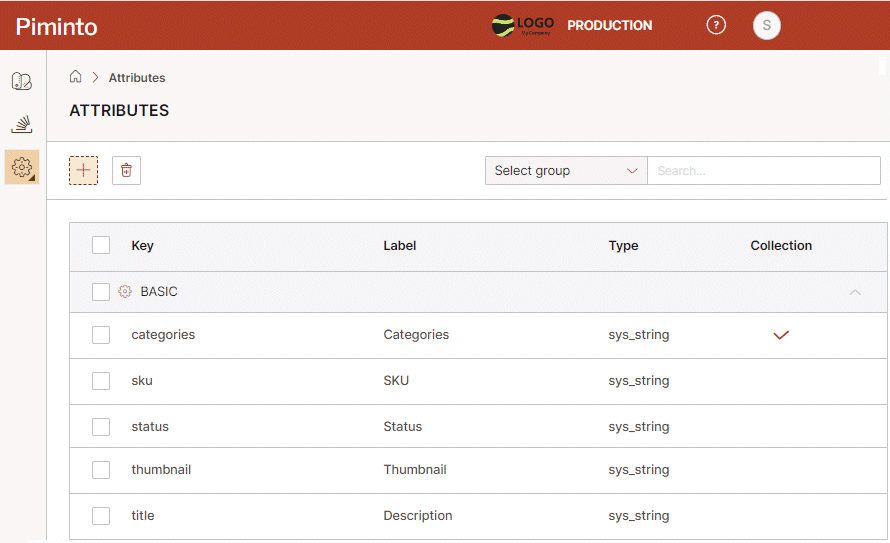
Task: Tick the sku row checkbox
Action: coord(101,381)
